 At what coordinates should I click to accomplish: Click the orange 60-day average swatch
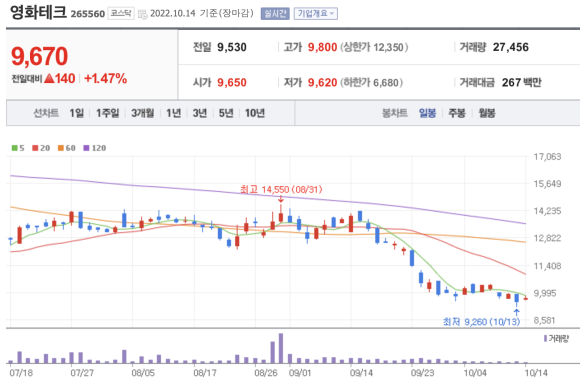pyautogui.click(x=61, y=148)
